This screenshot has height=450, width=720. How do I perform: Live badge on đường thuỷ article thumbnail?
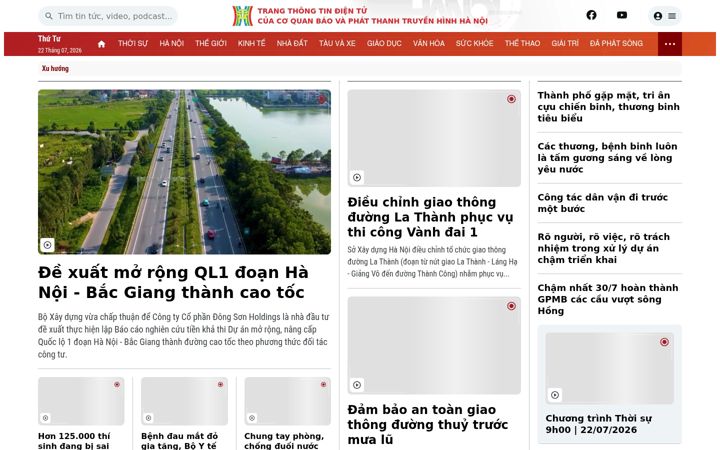[x=511, y=306]
